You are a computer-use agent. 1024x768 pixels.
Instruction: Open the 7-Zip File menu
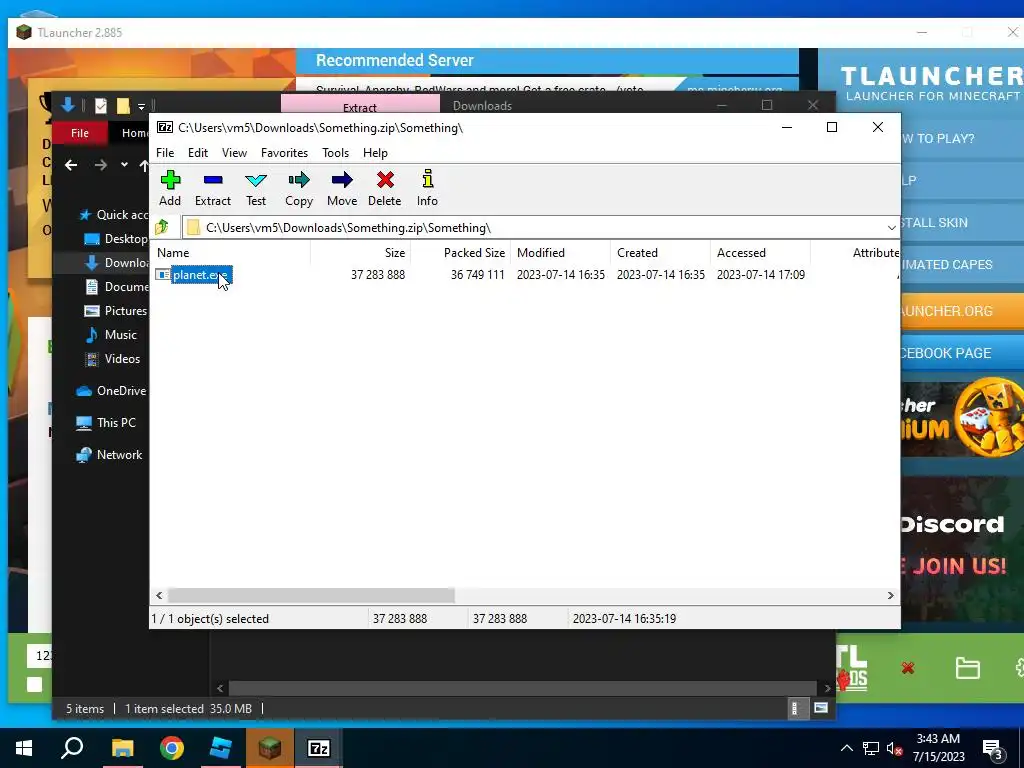coord(165,153)
